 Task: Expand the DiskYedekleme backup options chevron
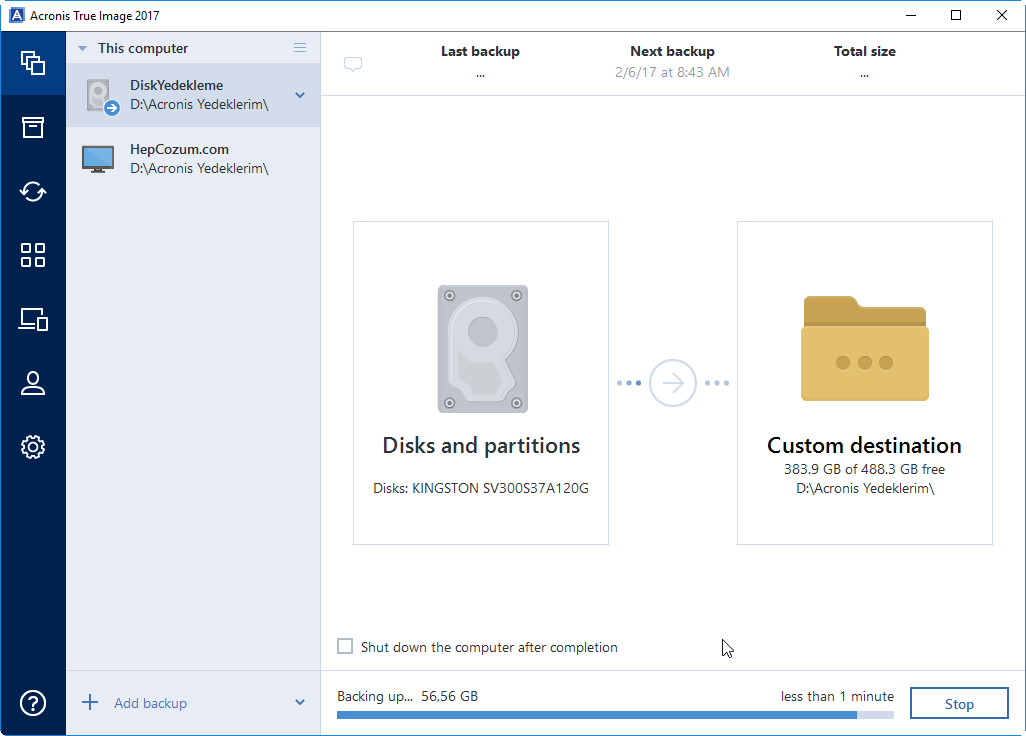coord(300,96)
